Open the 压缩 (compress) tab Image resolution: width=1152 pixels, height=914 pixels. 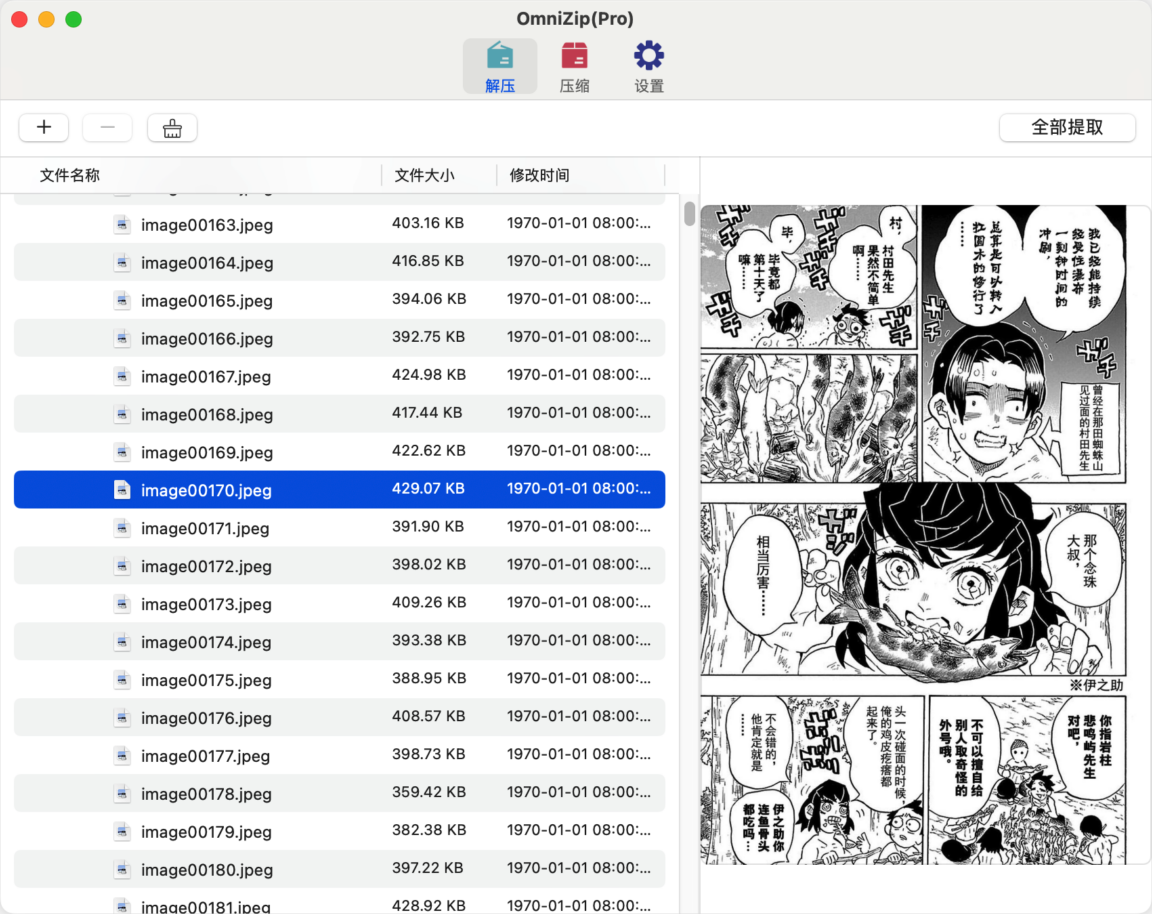(574, 67)
